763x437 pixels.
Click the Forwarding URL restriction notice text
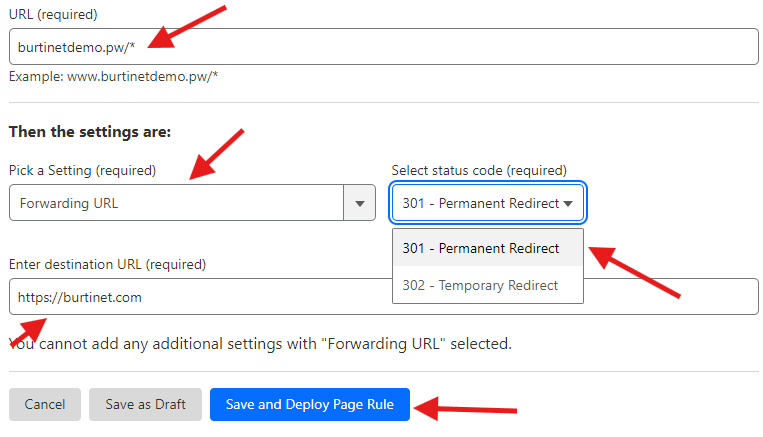pyautogui.click(x=262, y=344)
